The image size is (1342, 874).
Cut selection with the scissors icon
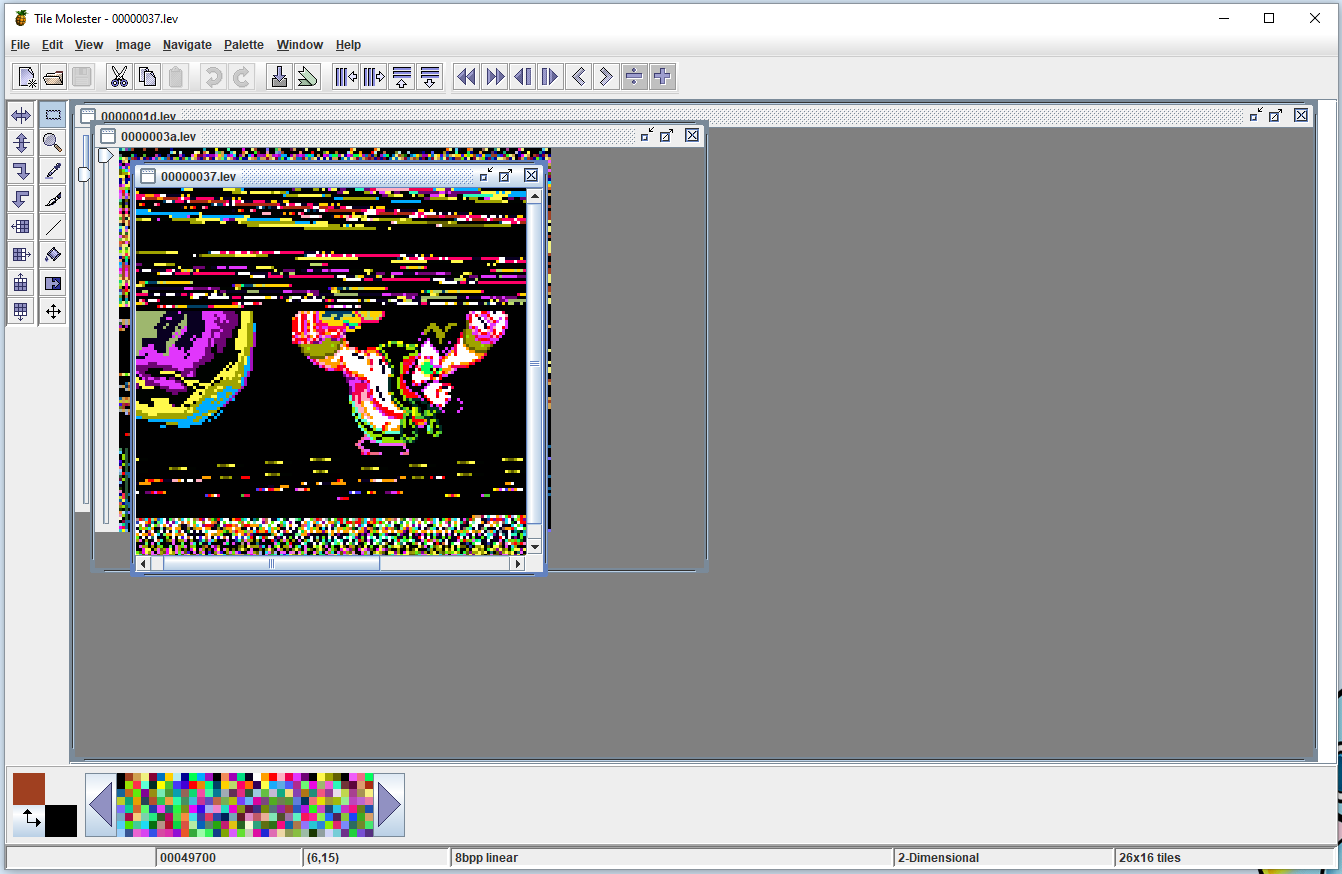119,77
